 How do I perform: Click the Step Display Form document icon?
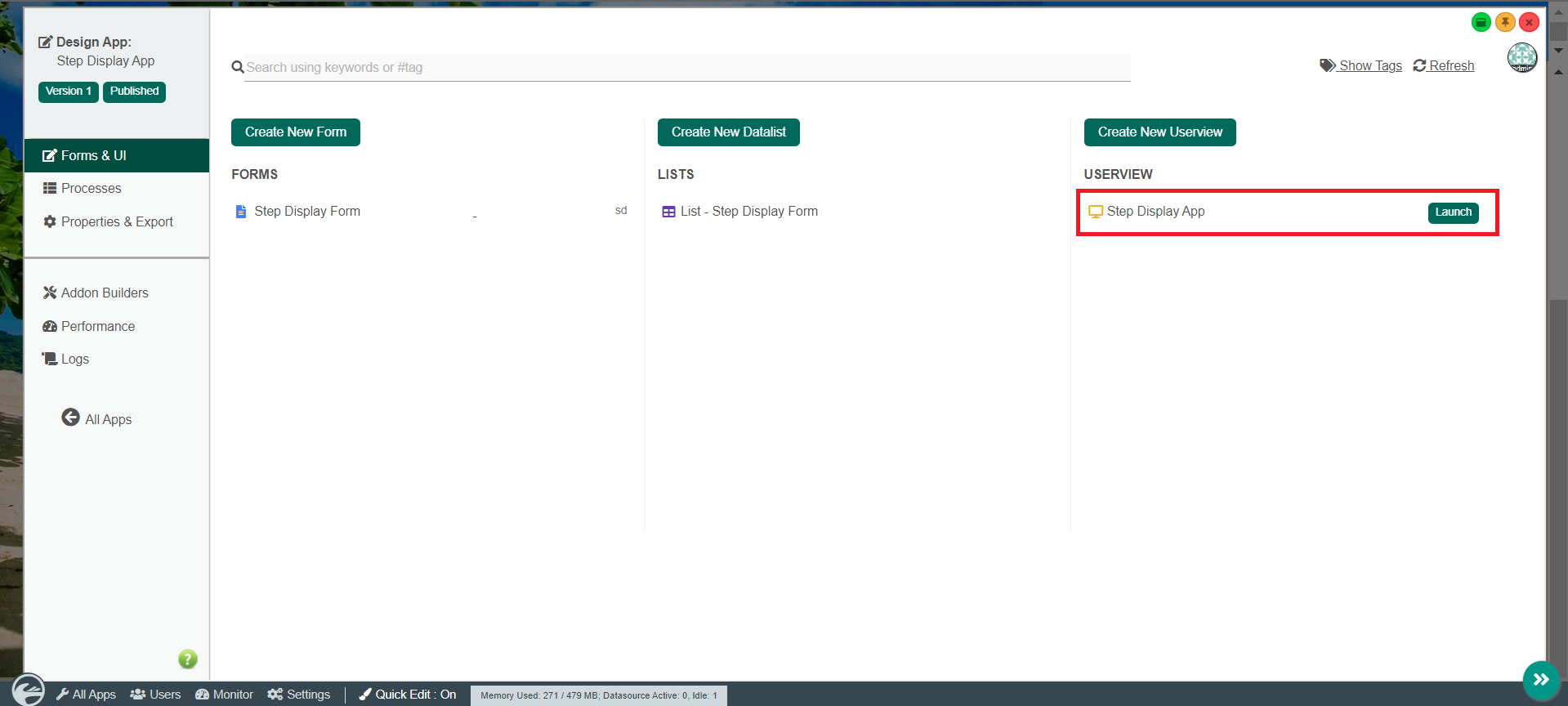pyautogui.click(x=241, y=212)
